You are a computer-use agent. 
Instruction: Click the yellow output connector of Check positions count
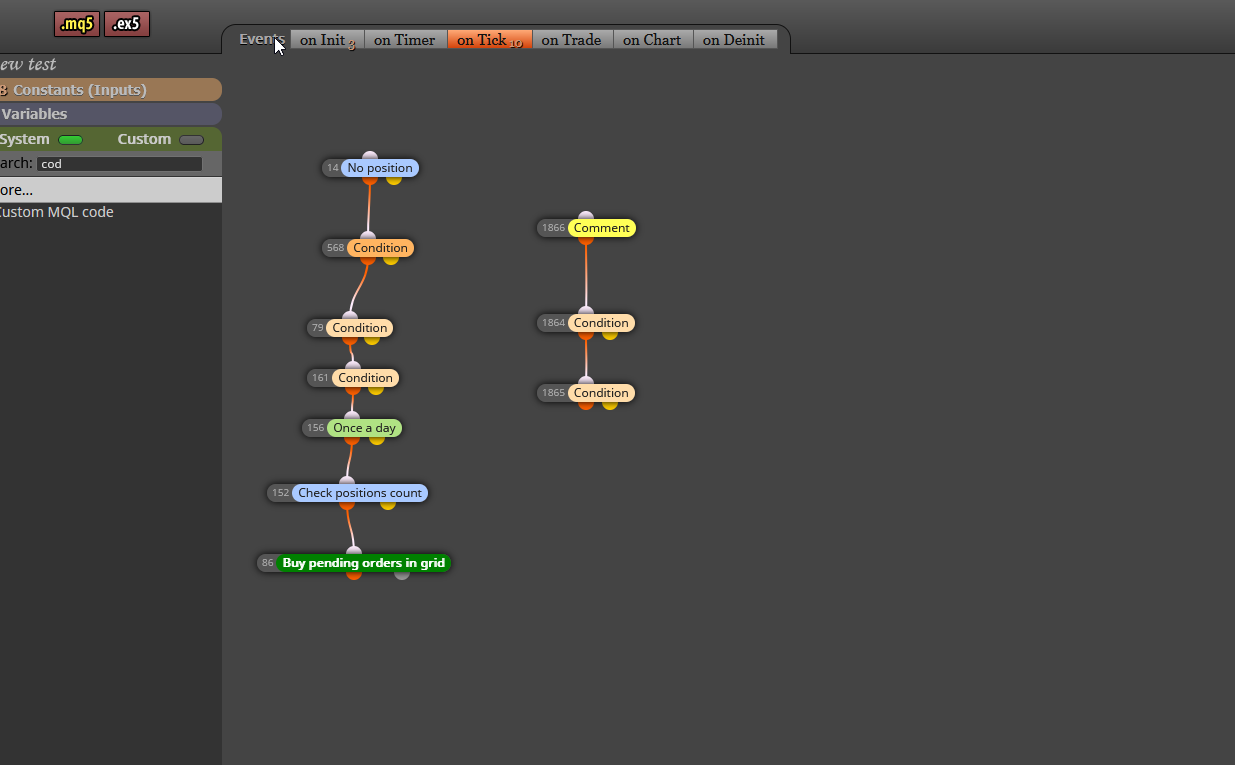tap(388, 505)
